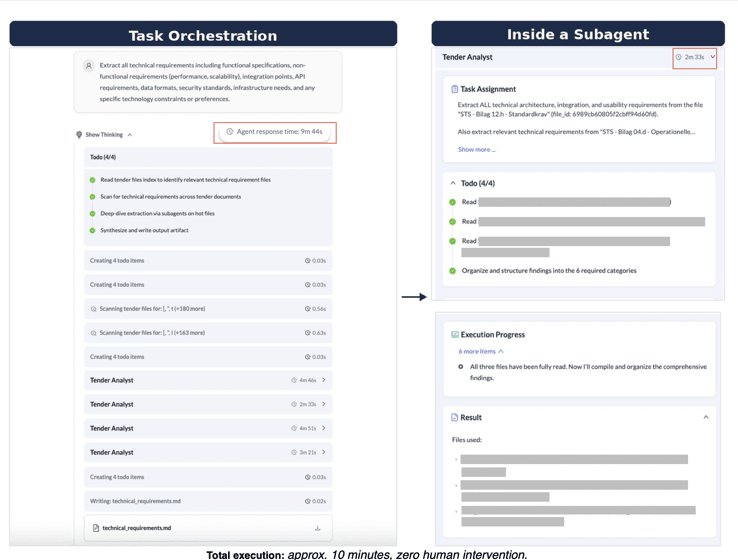Viewport: 738px width, 560px height.
Task: Click the user avatar icon in prompt box
Action: [88, 66]
